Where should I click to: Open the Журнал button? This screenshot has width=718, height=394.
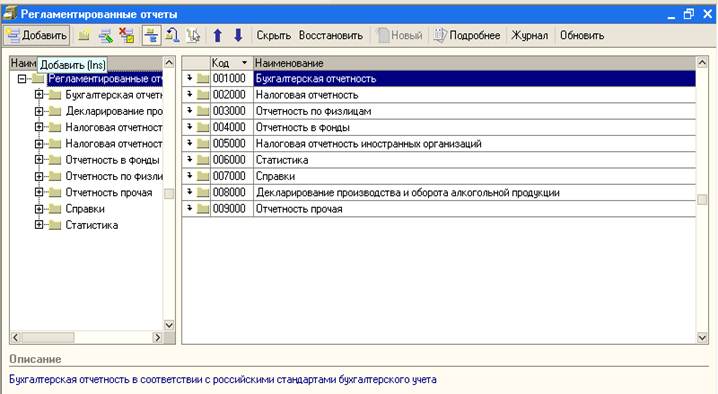pyautogui.click(x=529, y=35)
